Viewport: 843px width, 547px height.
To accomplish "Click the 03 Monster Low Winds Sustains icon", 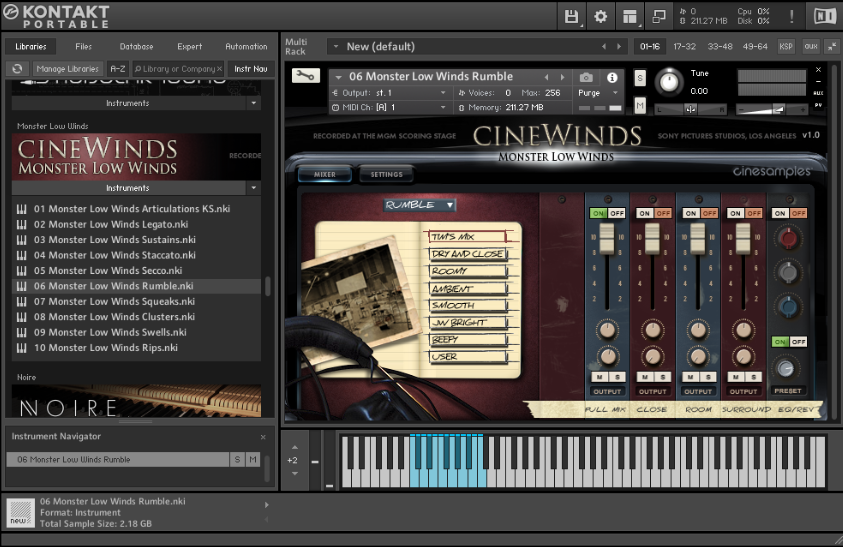I will click(22, 240).
